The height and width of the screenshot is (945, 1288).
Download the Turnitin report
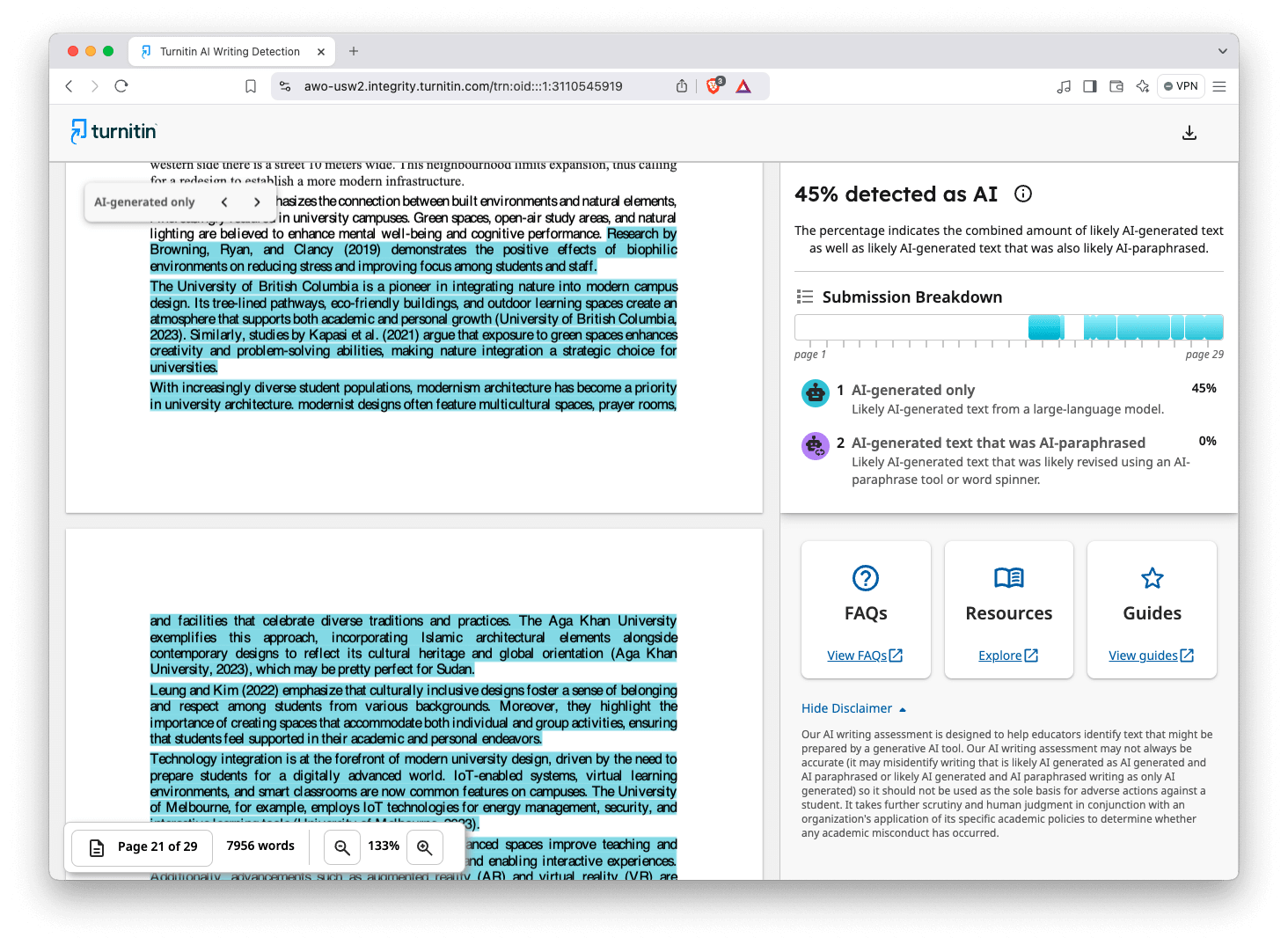coord(1189,132)
